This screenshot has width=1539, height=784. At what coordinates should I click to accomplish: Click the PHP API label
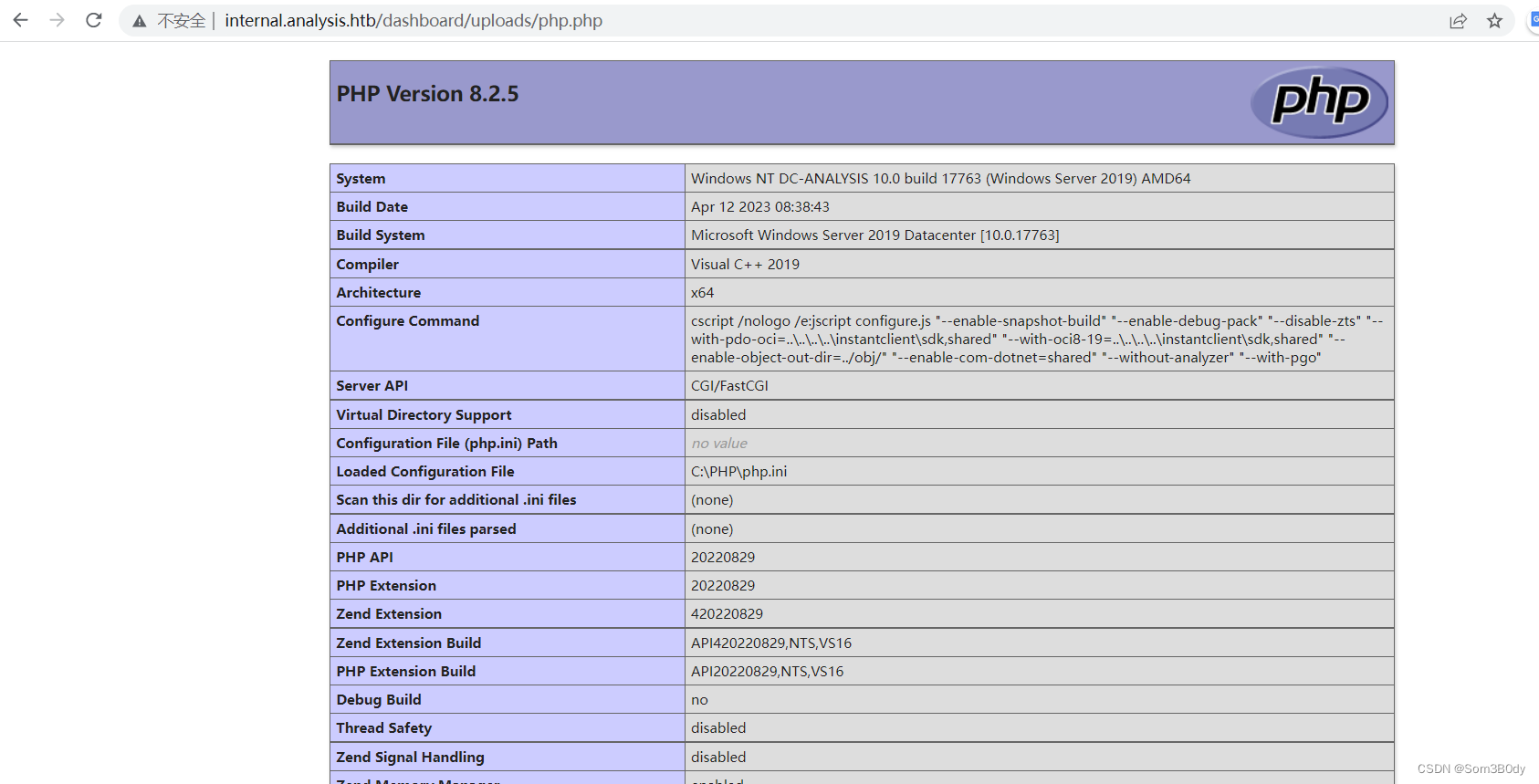[x=364, y=558]
